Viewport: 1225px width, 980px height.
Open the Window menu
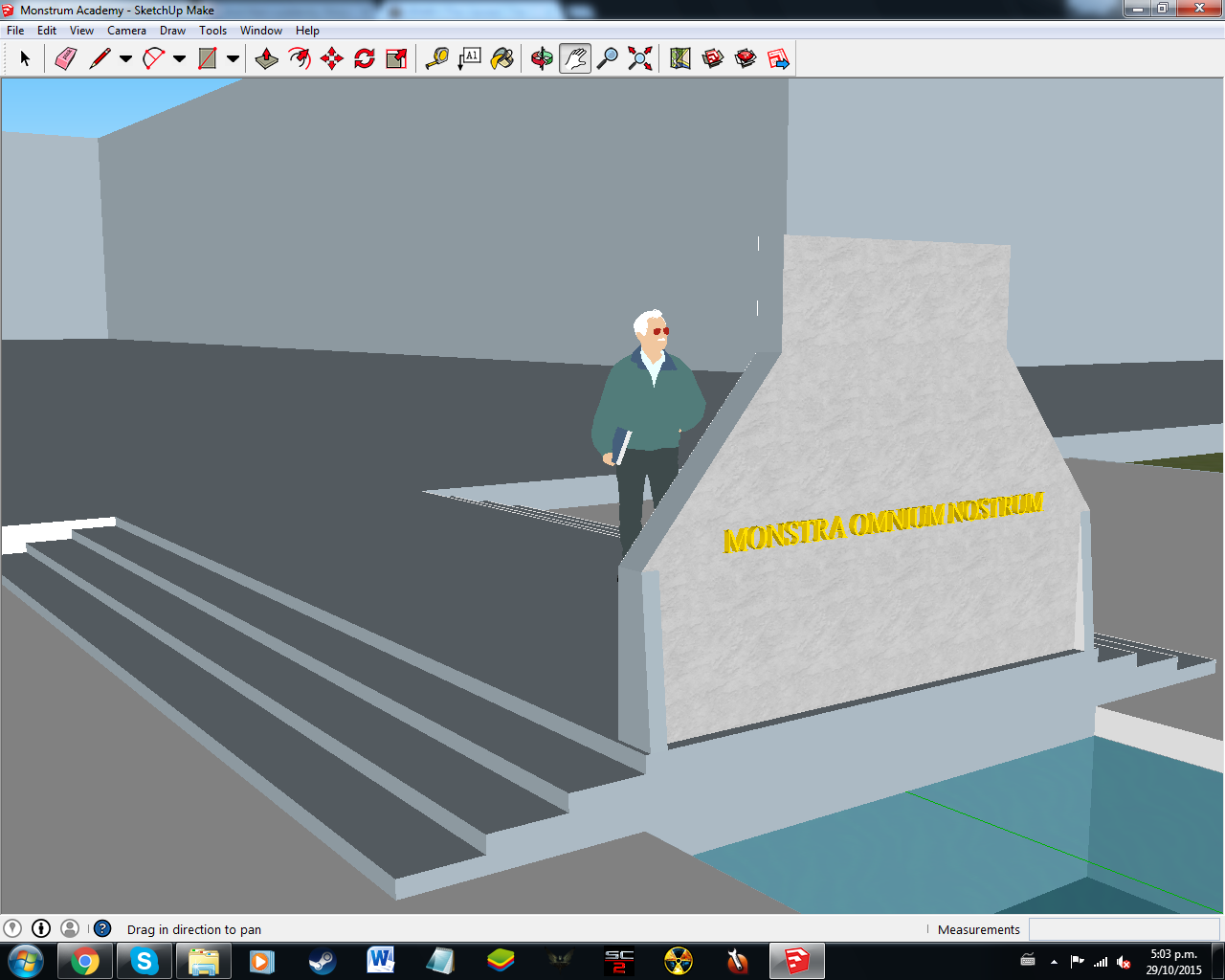pyautogui.click(x=260, y=31)
